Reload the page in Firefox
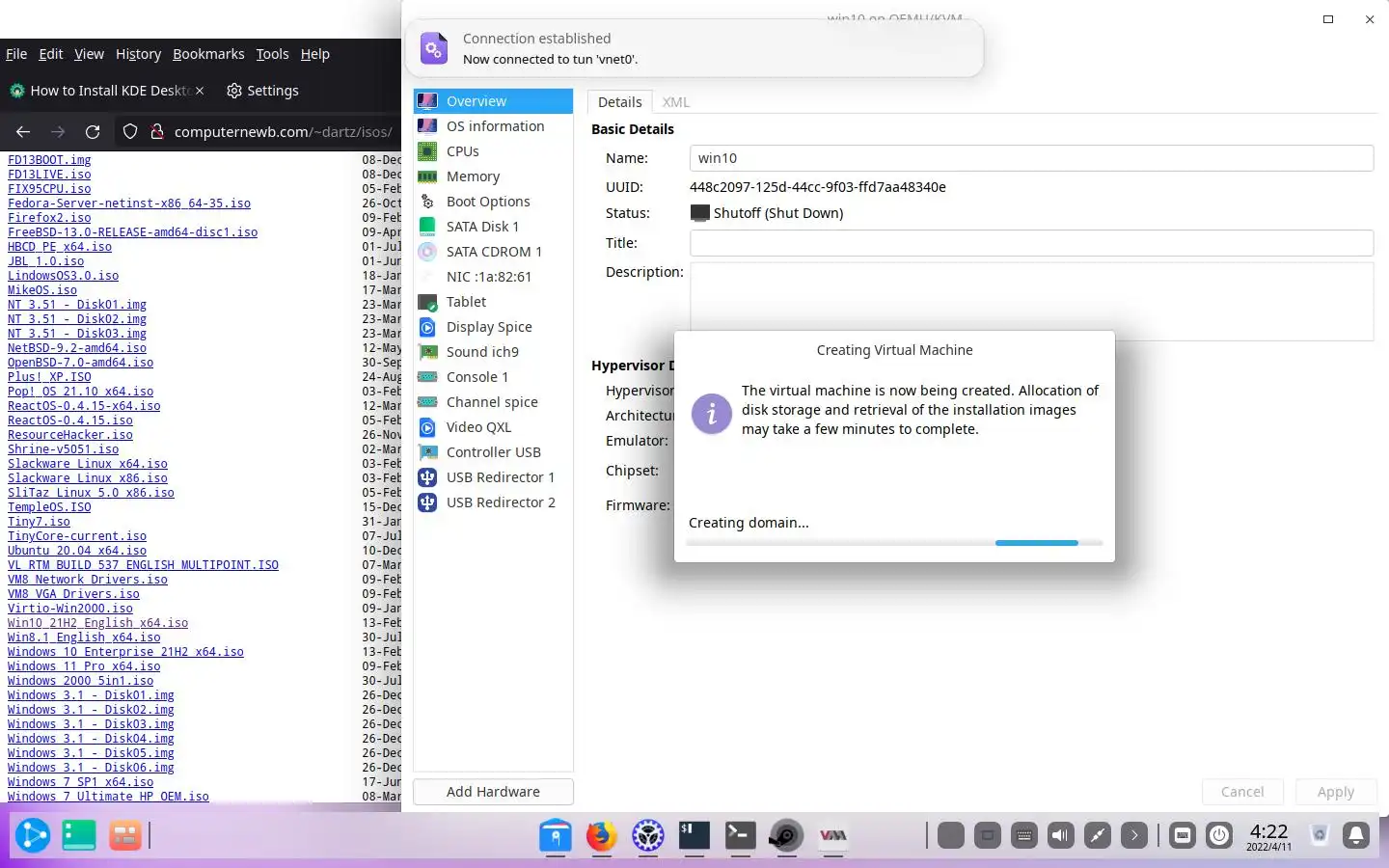Viewport: 1389px width, 868px height. 93,131
